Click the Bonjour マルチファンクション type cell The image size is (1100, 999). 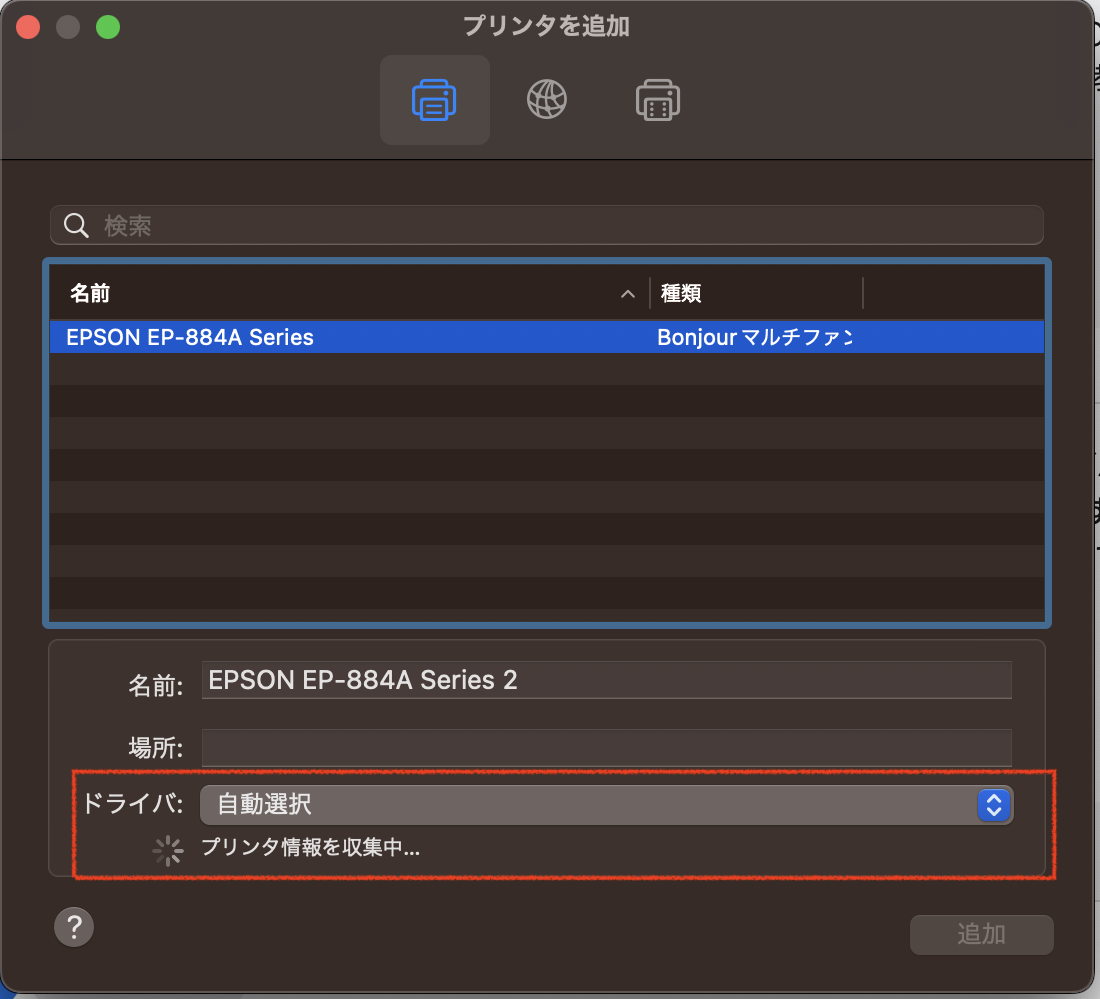point(755,337)
